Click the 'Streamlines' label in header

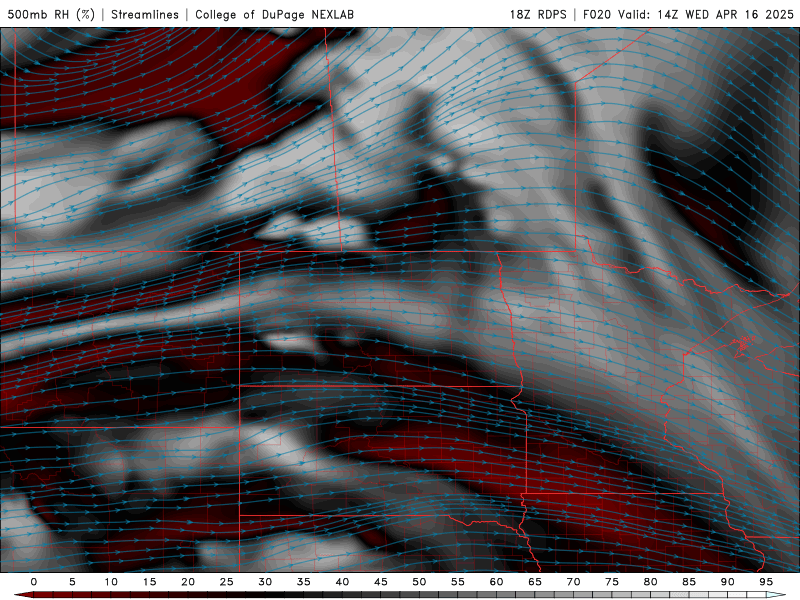pyautogui.click(x=145, y=14)
